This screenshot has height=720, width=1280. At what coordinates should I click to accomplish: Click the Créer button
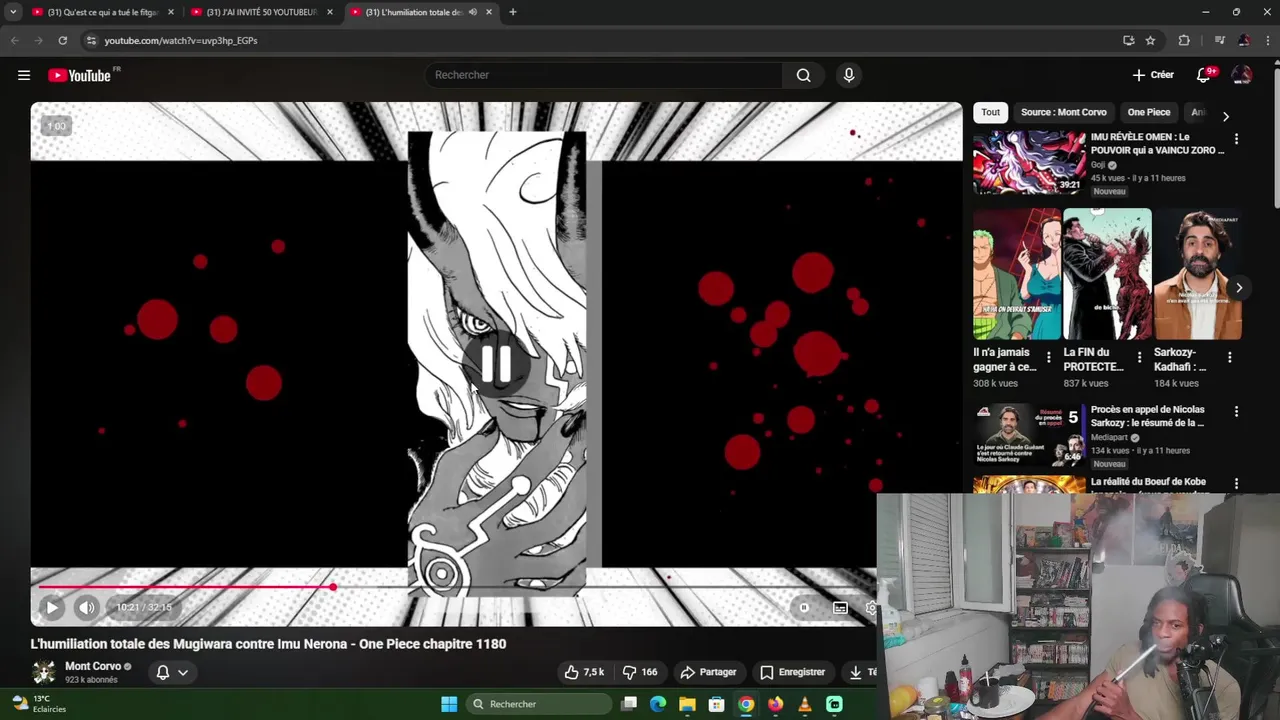pyautogui.click(x=1153, y=75)
